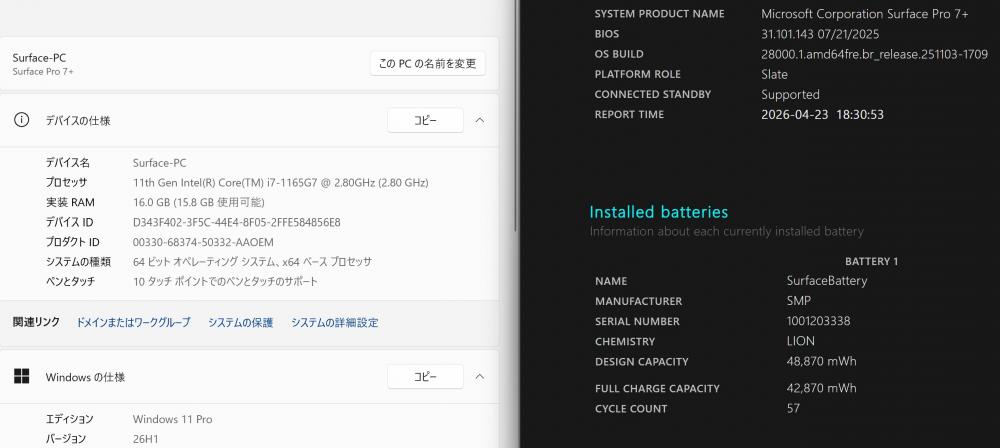Viewport: 1000px width, 448px height.
Task: Click the Windows logo icon
Action: [x=22, y=377]
